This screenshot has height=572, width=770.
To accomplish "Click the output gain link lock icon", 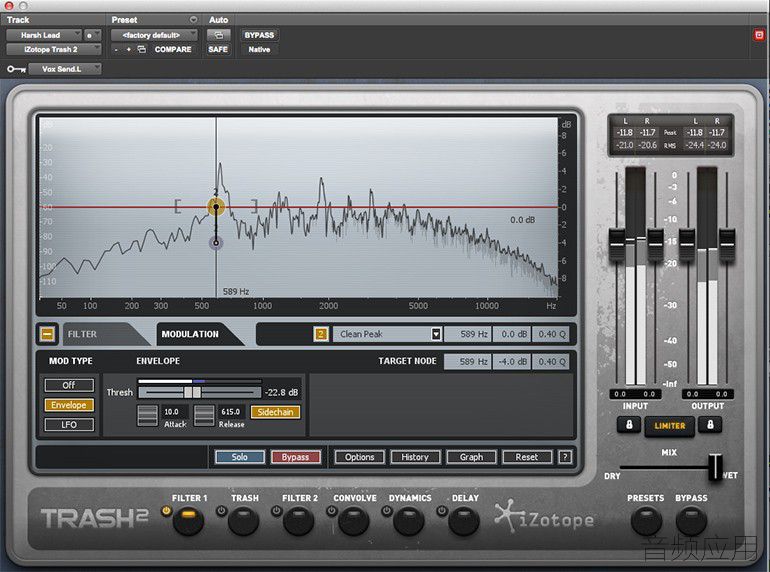I will [x=710, y=425].
